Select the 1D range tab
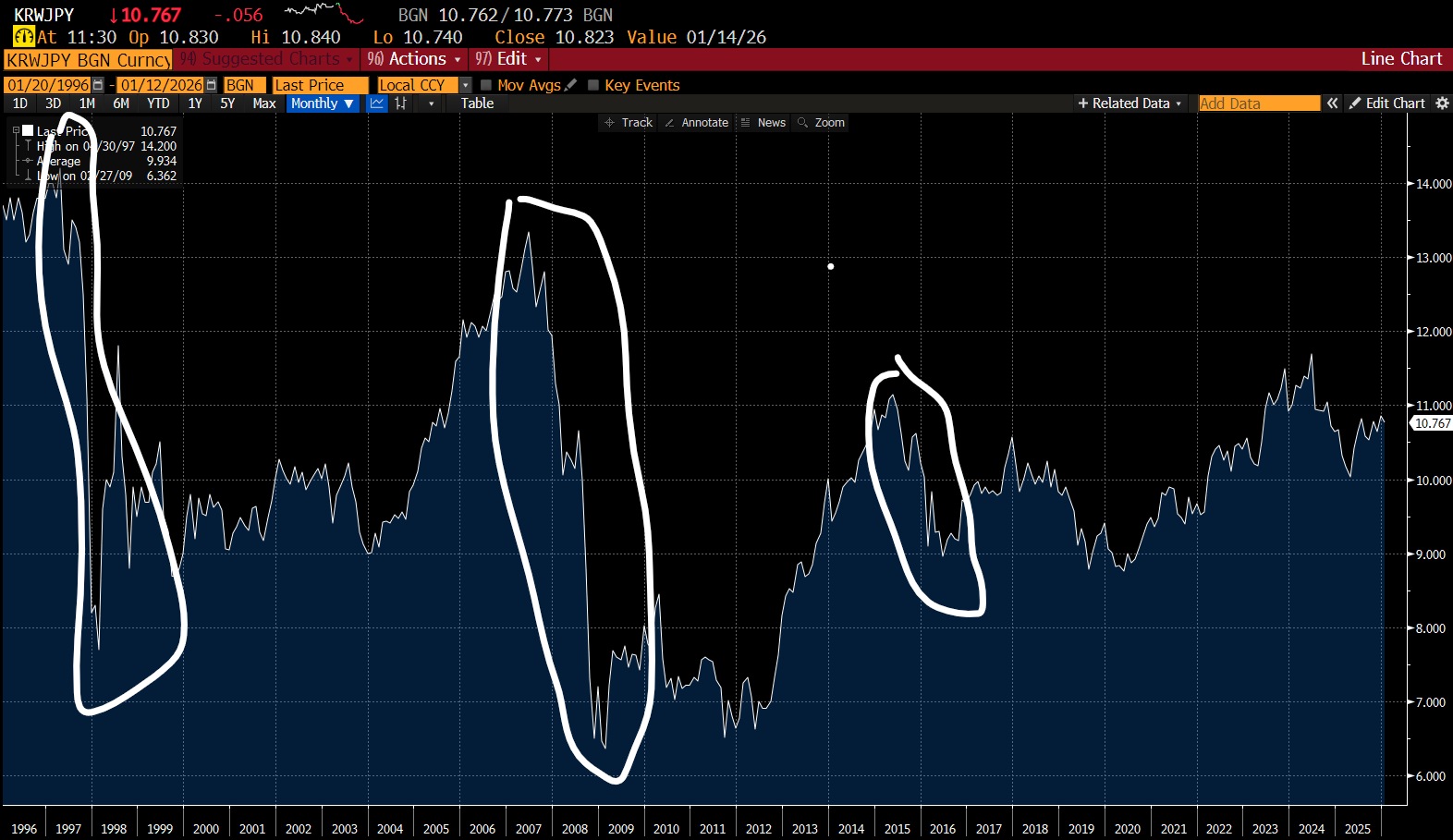This screenshot has height=840, width=1453. pyautogui.click(x=20, y=103)
